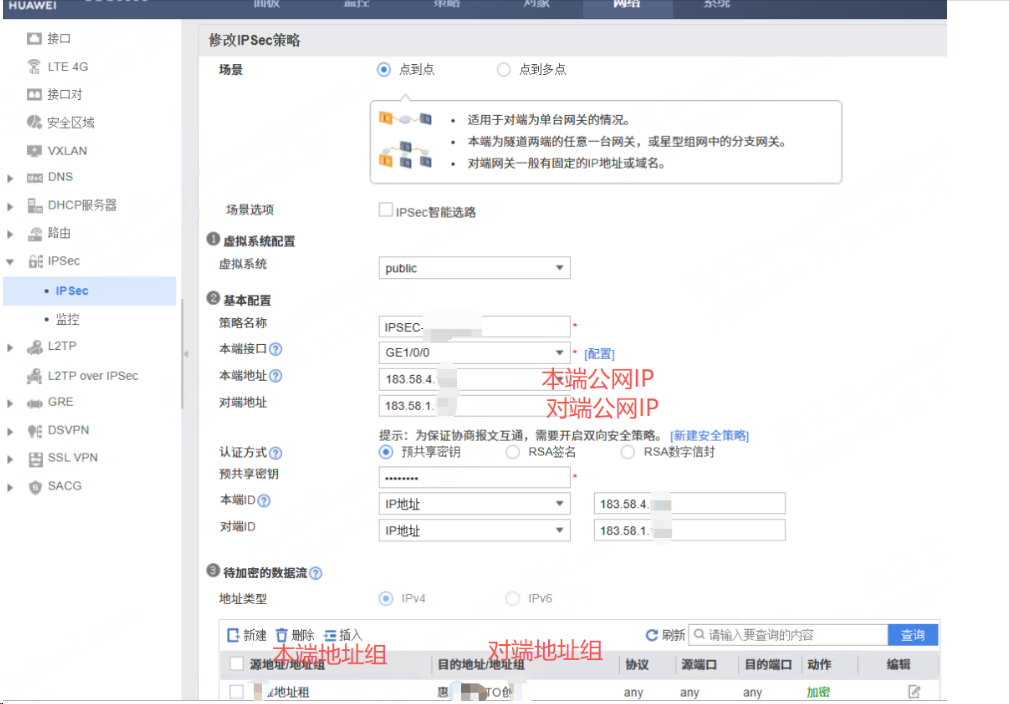Open 监控 under the IPSec menu

tap(67, 320)
